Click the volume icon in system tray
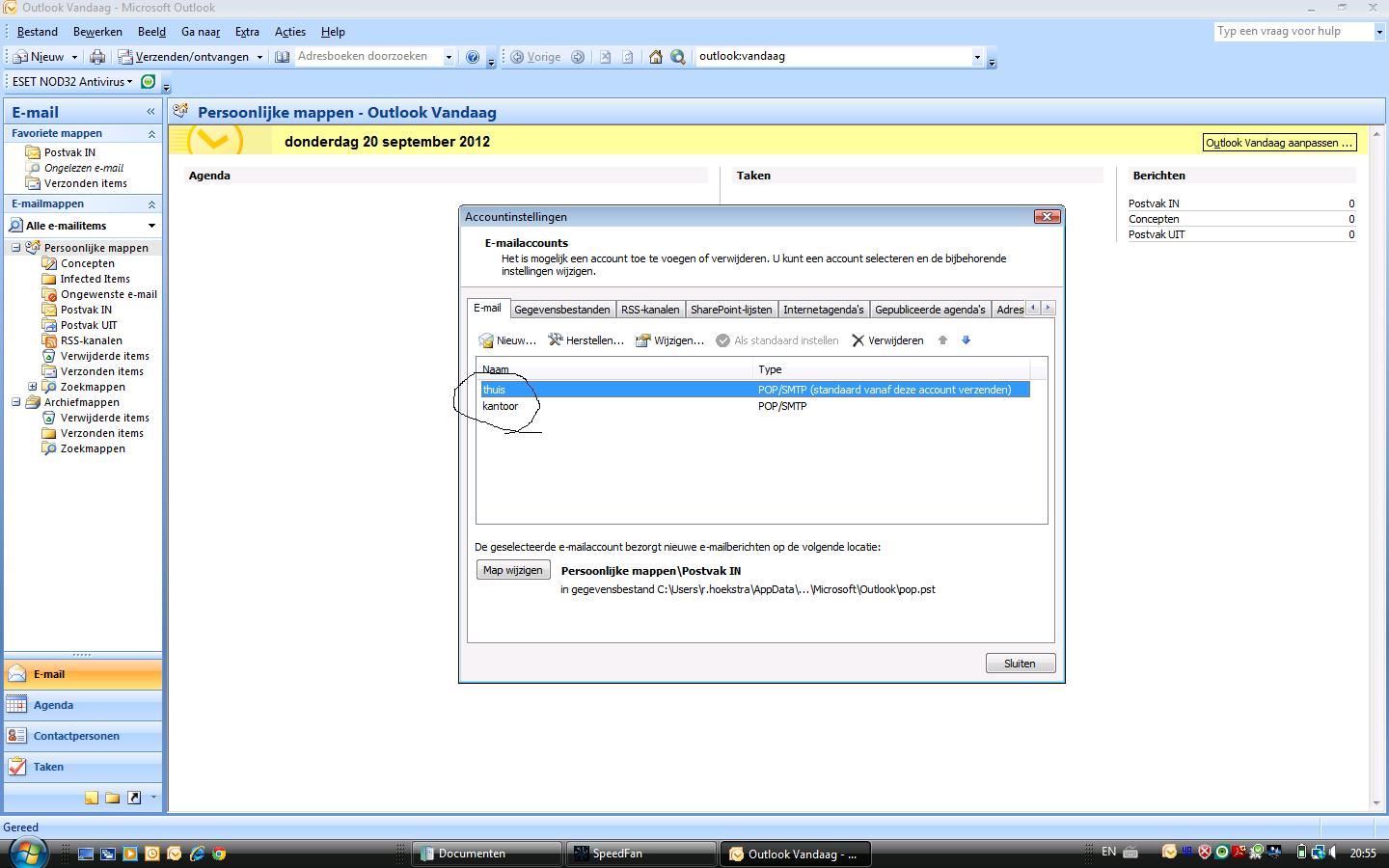 pyautogui.click(x=1333, y=853)
